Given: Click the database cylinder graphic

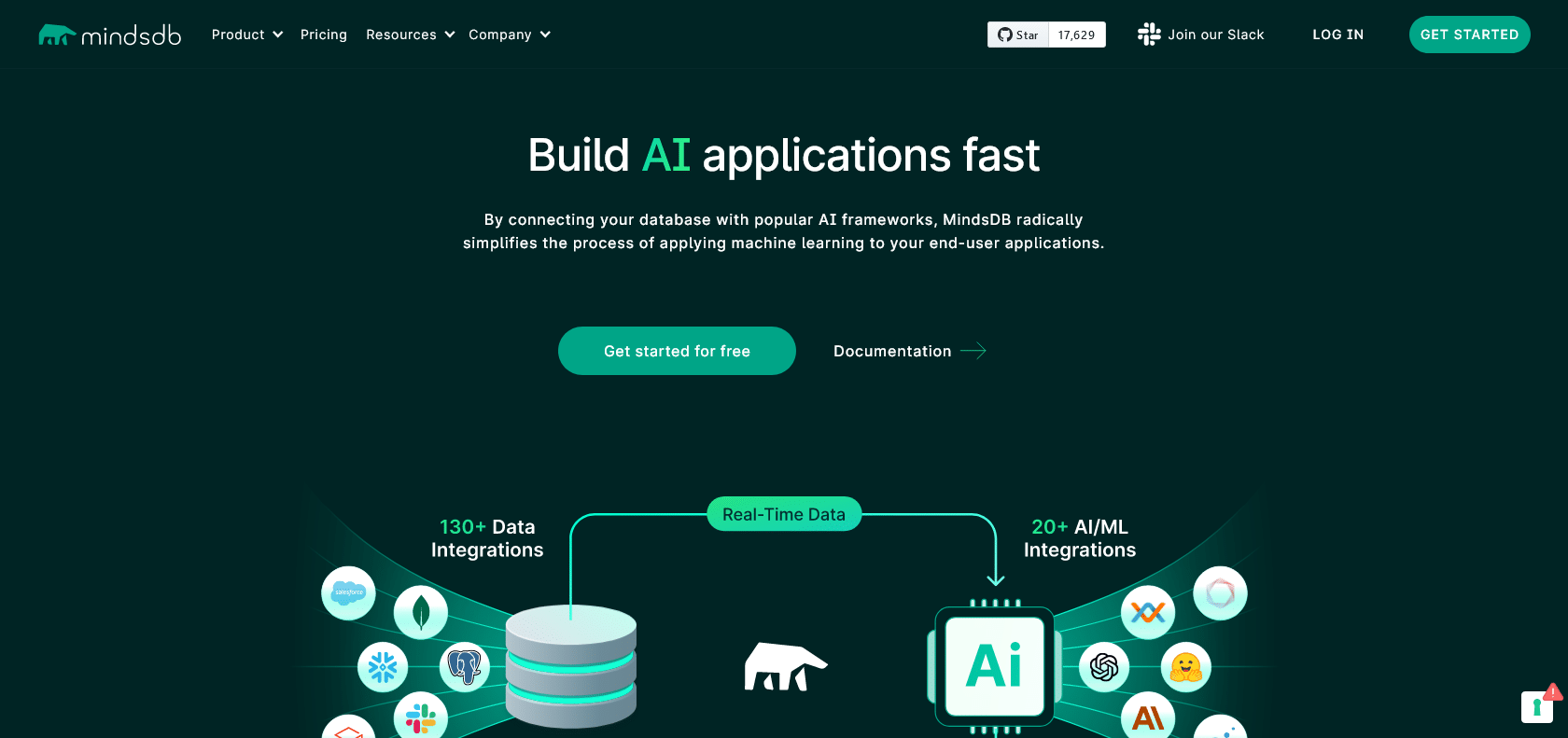Looking at the screenshot, I should tap(571, 666).
